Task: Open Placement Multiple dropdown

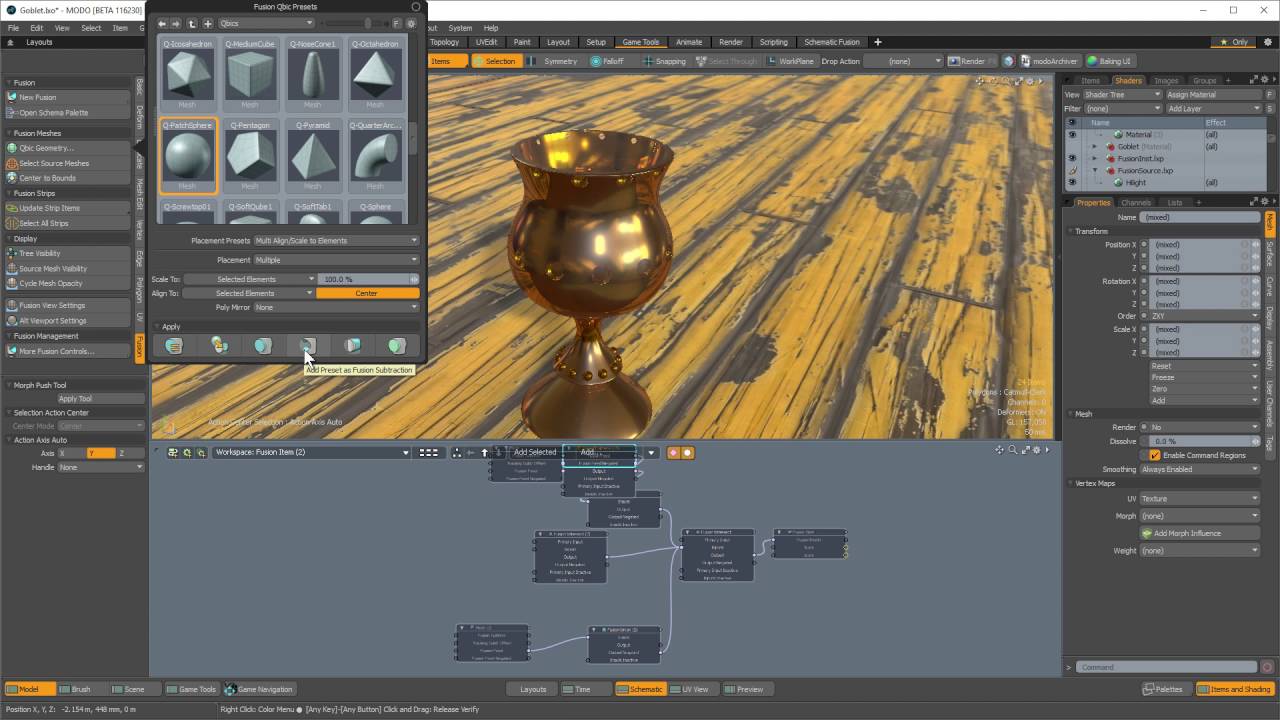Action: pyautogui.click(x=336, y=260)
